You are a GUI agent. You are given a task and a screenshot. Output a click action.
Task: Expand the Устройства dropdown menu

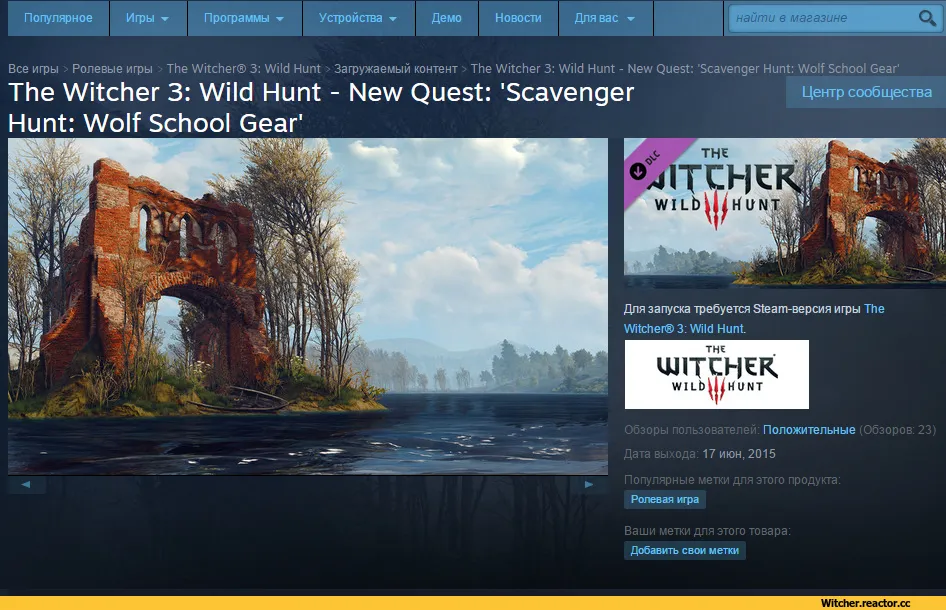[x=358, y=18]
